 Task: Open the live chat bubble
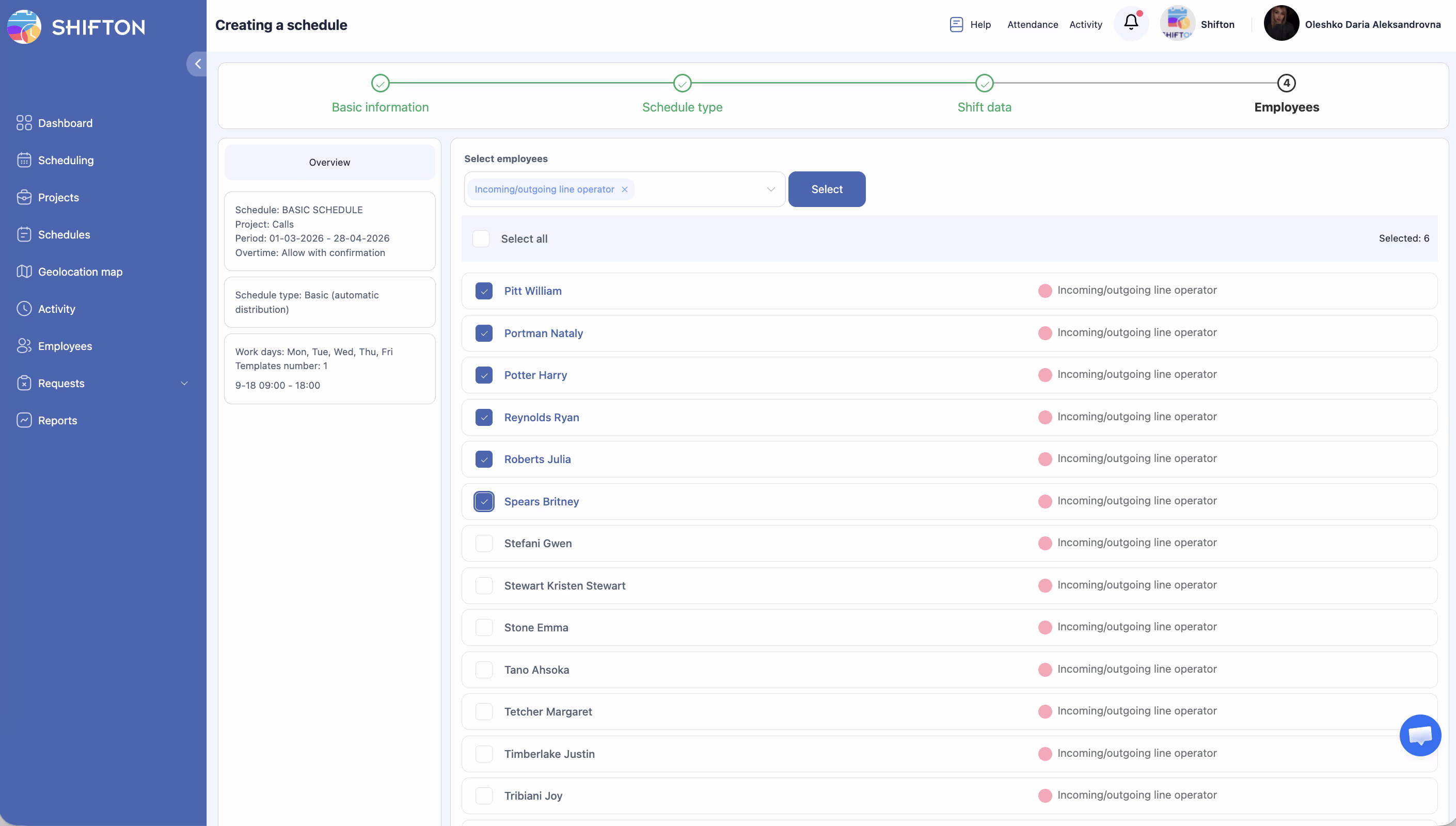pyautogui.click(x=1420, y=735)
